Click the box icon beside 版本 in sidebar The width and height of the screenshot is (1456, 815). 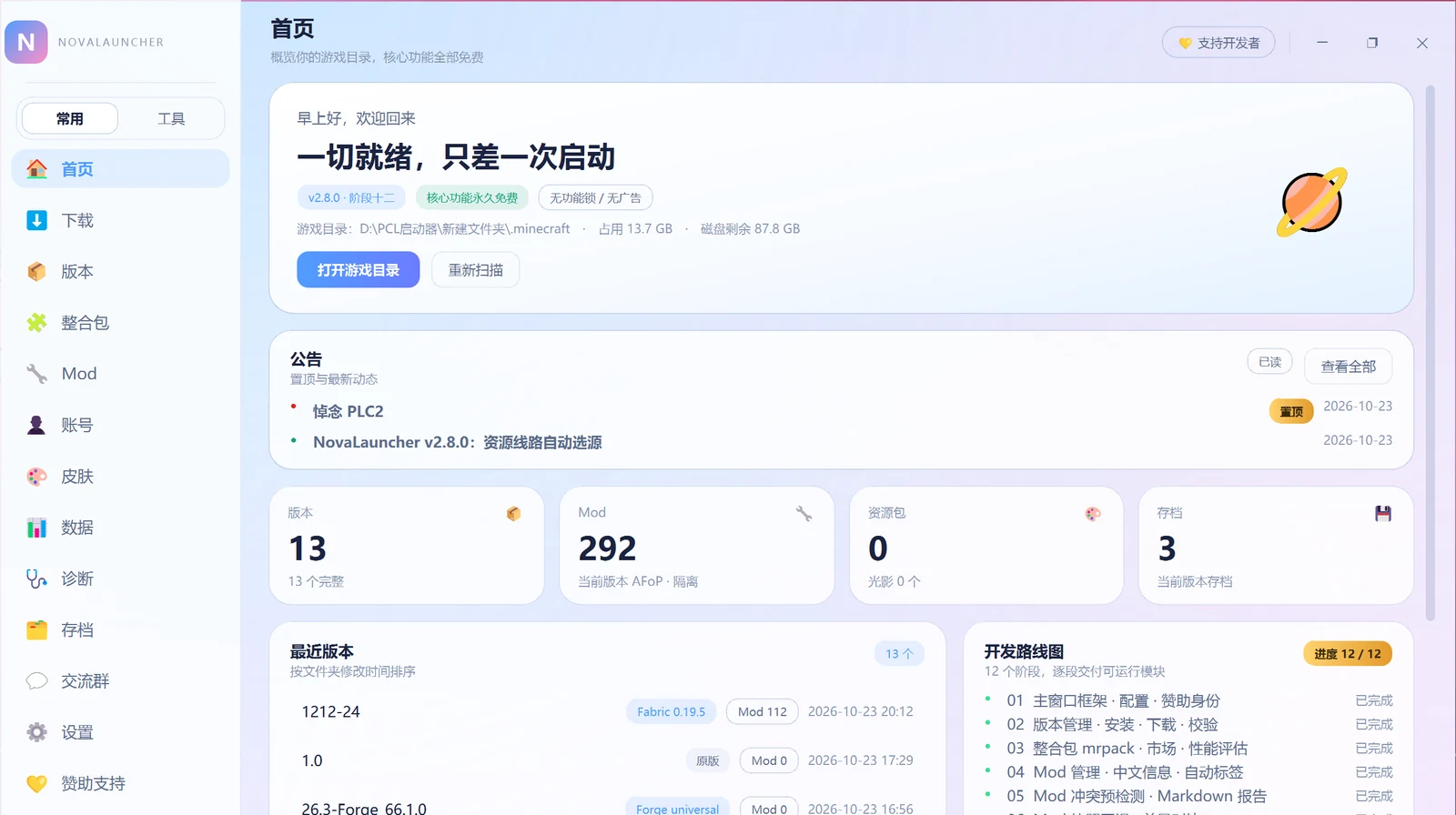[36, 271]
